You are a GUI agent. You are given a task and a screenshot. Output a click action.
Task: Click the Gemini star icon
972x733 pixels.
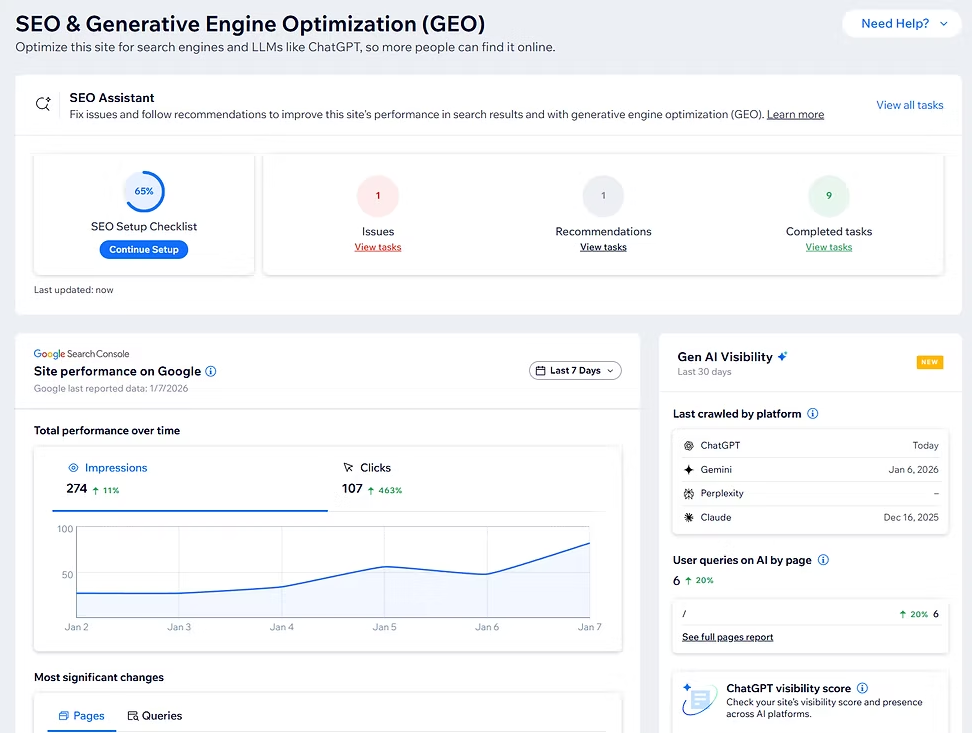(691, 469)
